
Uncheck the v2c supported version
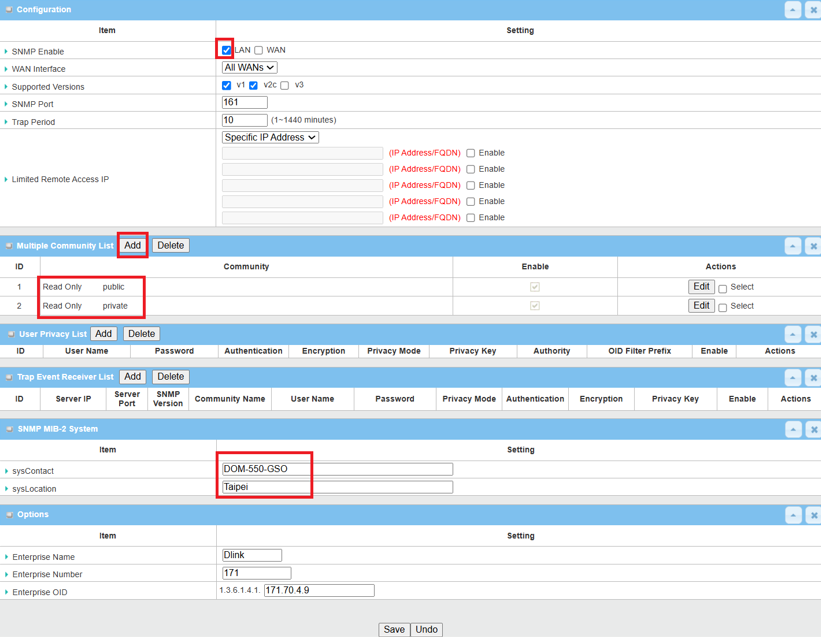coord(254,86)
